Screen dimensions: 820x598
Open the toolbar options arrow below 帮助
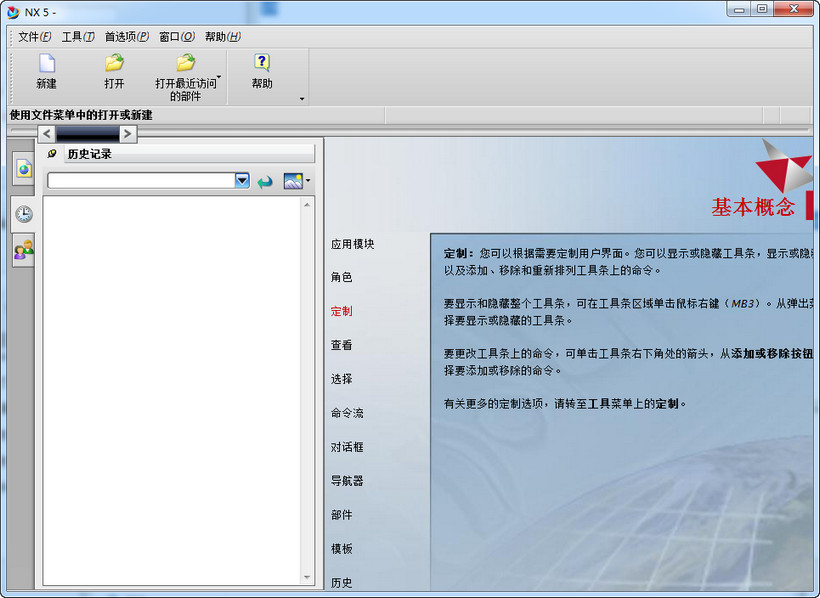301,99
